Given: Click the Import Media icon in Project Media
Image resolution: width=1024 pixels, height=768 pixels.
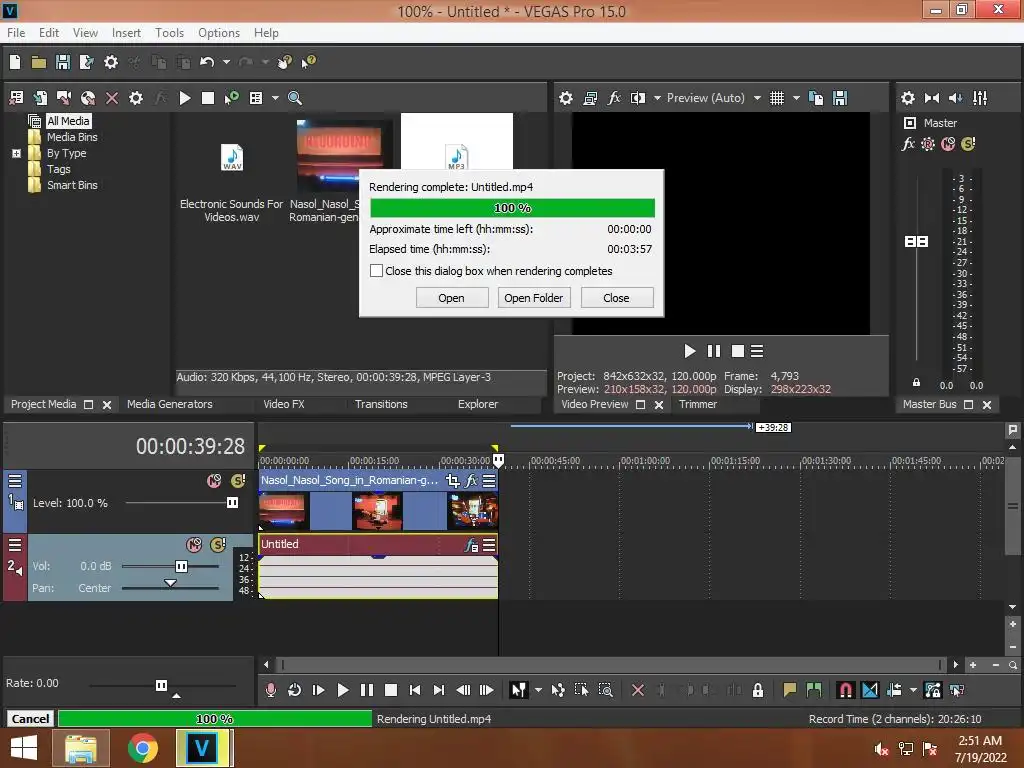Looking at the screenshot, I should [16, 98].
